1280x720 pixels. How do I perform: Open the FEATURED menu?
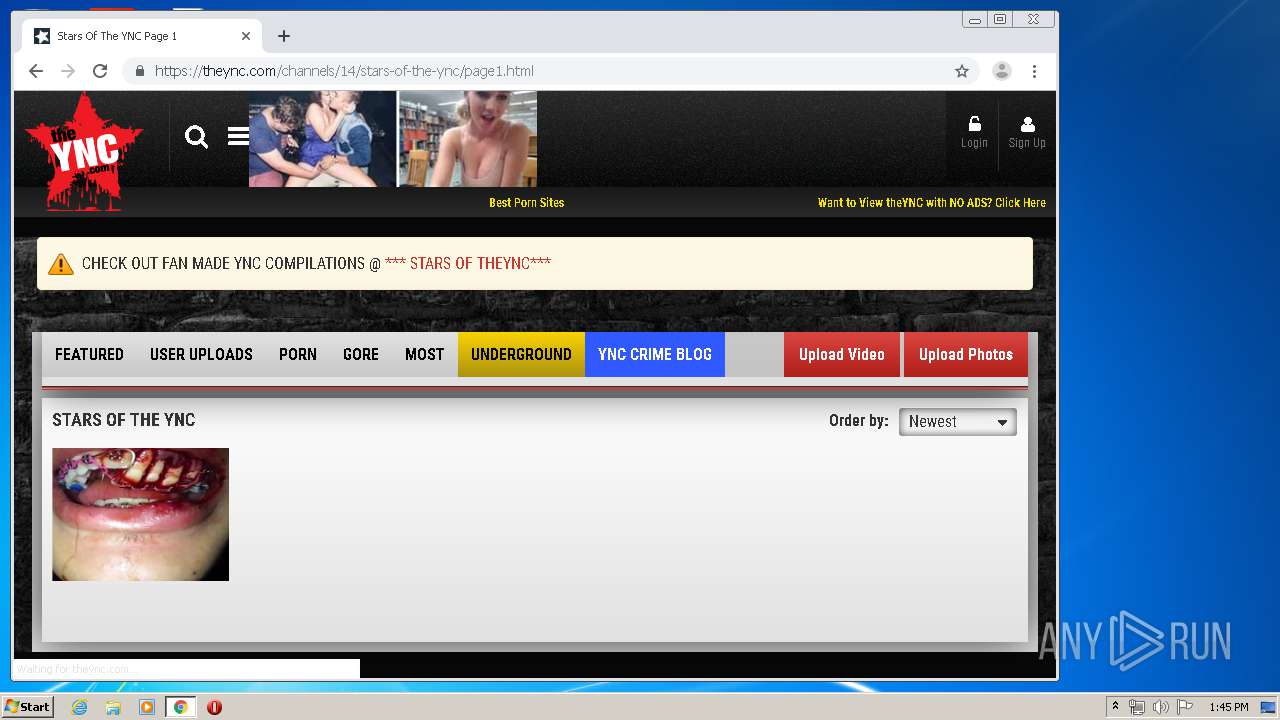(x=89, y=355)
